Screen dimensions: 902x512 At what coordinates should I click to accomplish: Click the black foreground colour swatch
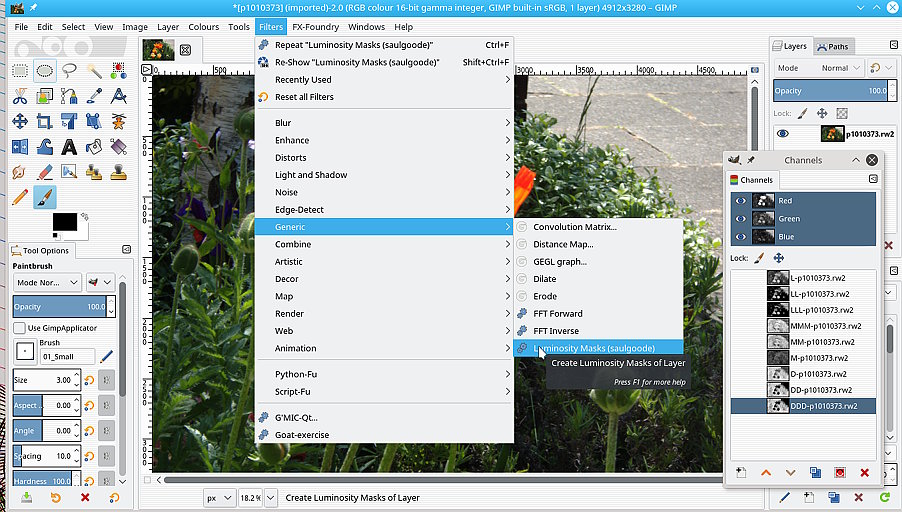[x=65, y=221]
